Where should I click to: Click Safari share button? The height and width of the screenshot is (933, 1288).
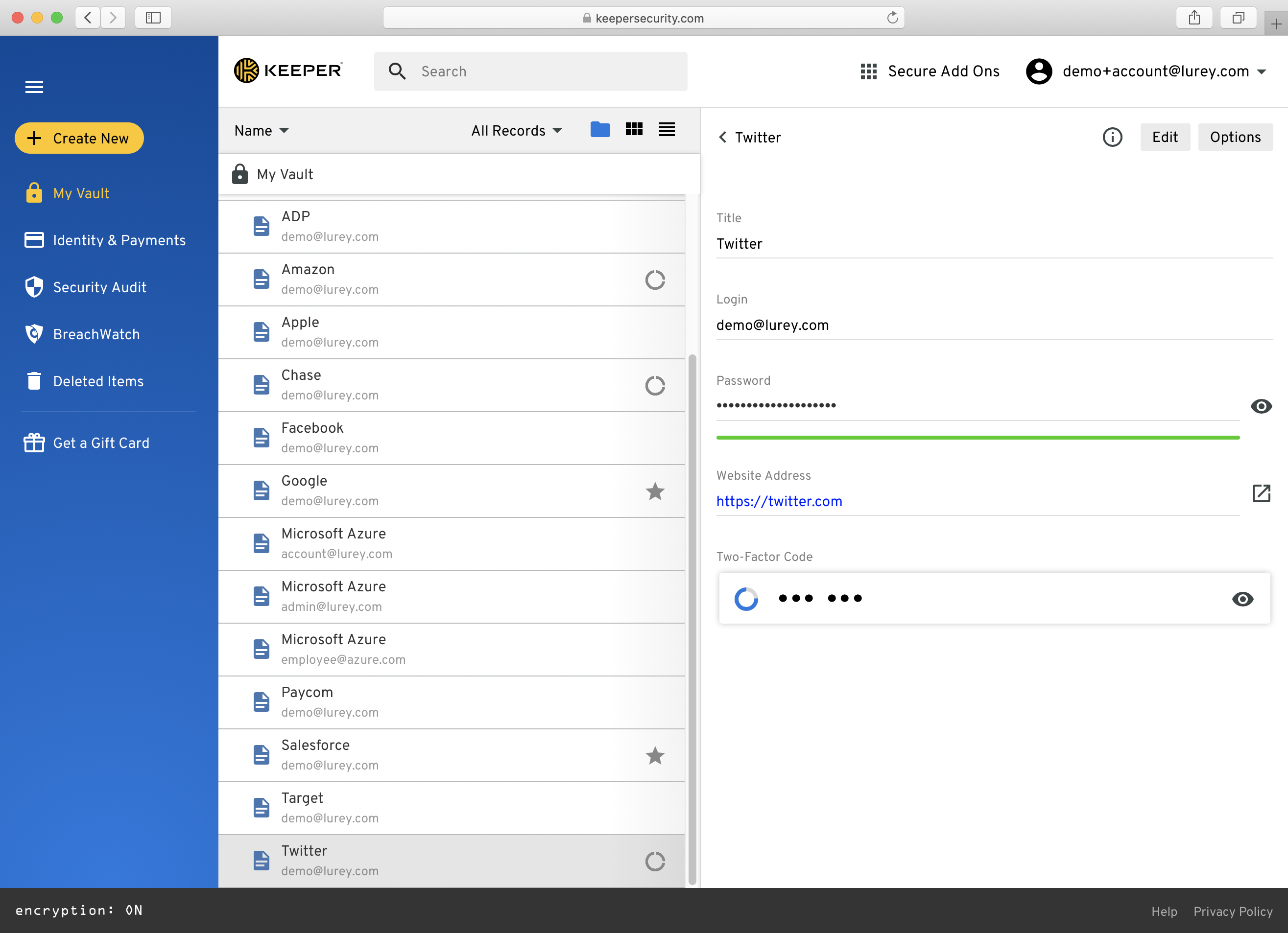click(1194, 18)
